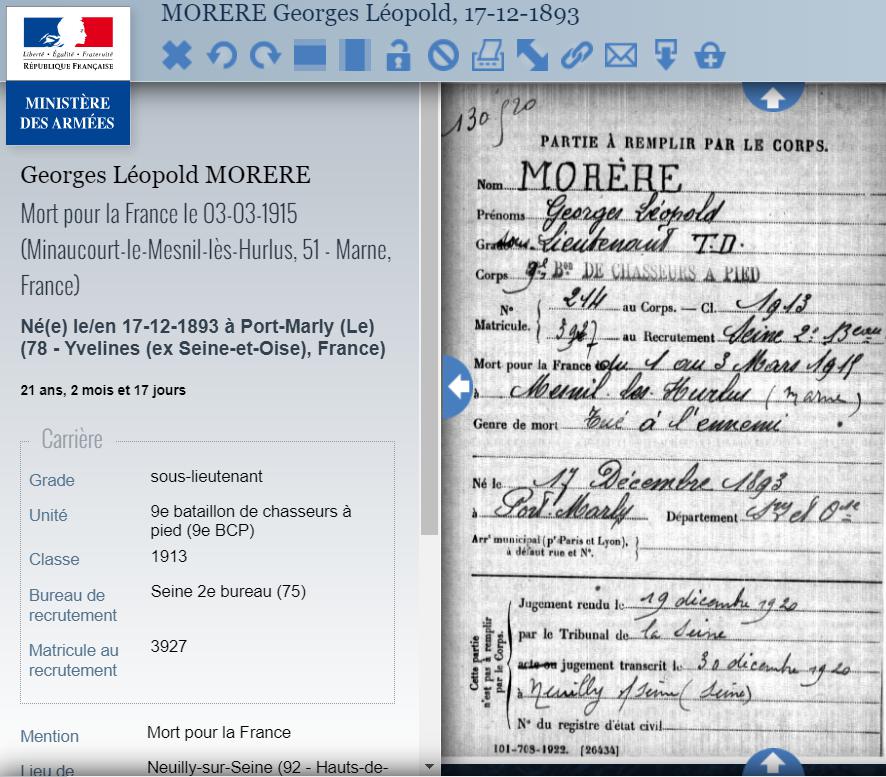
Task: Click the 'Matricule au recrutement' label
Action: [74, 660]
